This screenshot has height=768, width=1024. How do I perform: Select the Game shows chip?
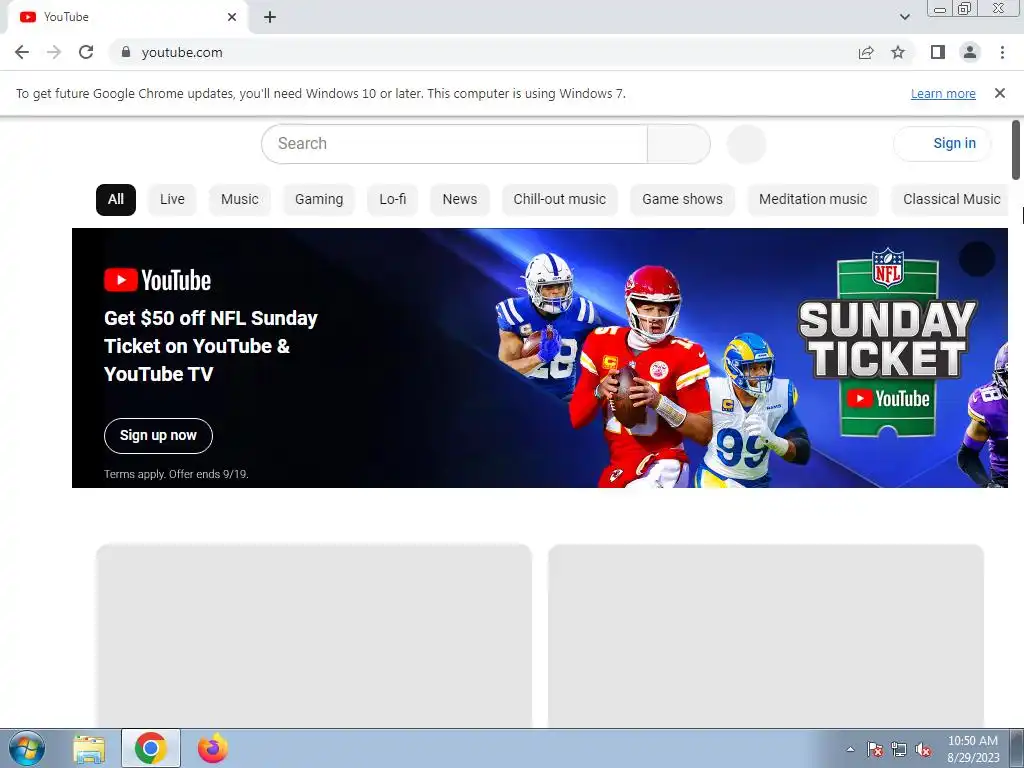click(682, 200)
